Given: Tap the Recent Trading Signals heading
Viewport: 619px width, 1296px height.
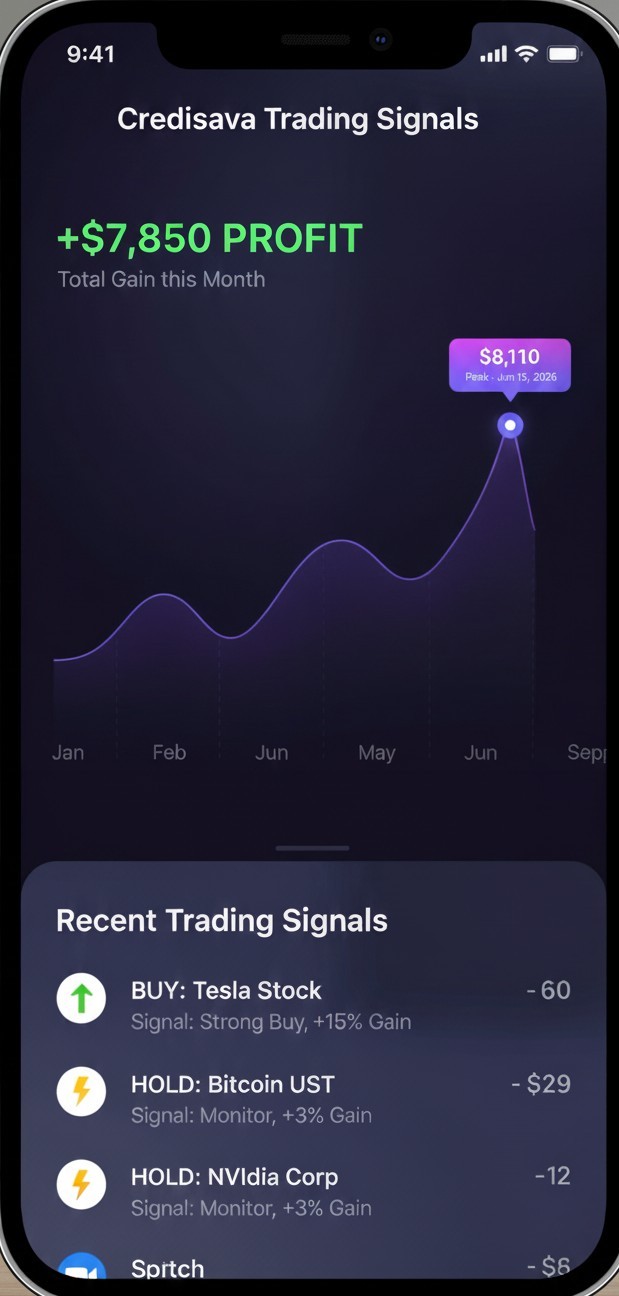Looking at the screenshot, I should [x=222, y=920].
